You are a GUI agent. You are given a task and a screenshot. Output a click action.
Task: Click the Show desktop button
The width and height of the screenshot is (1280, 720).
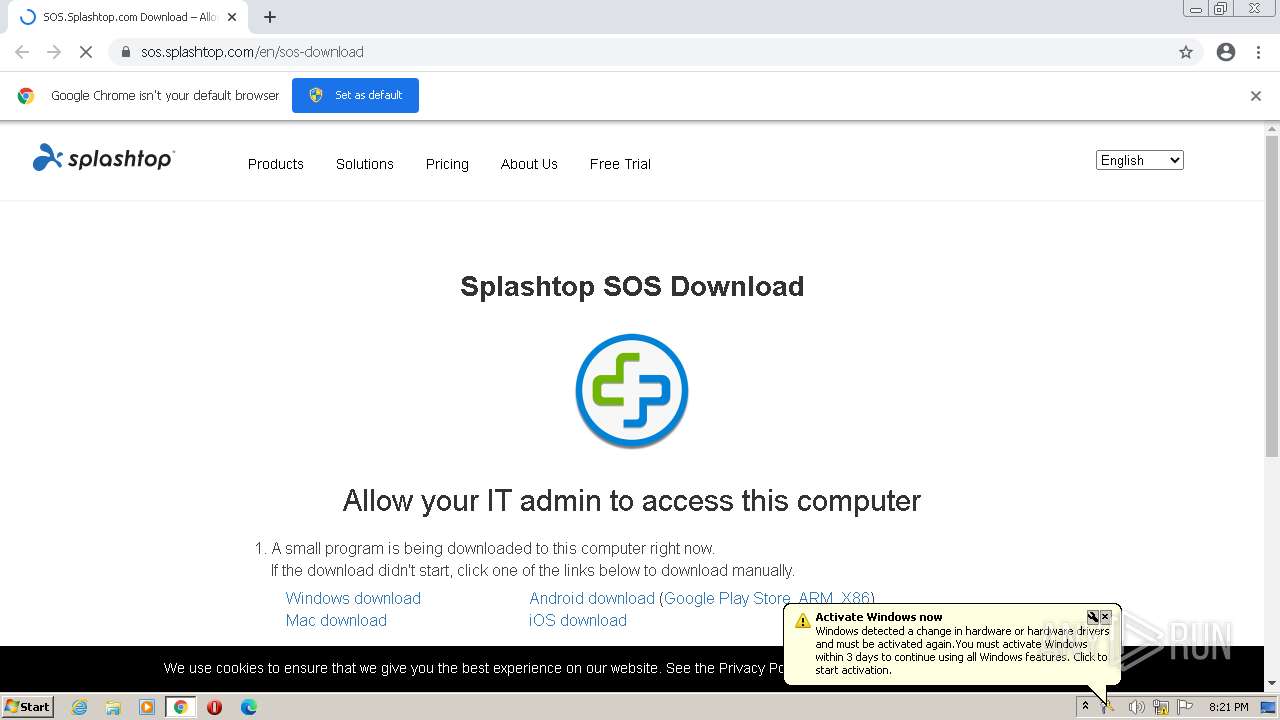[1269, 707]
